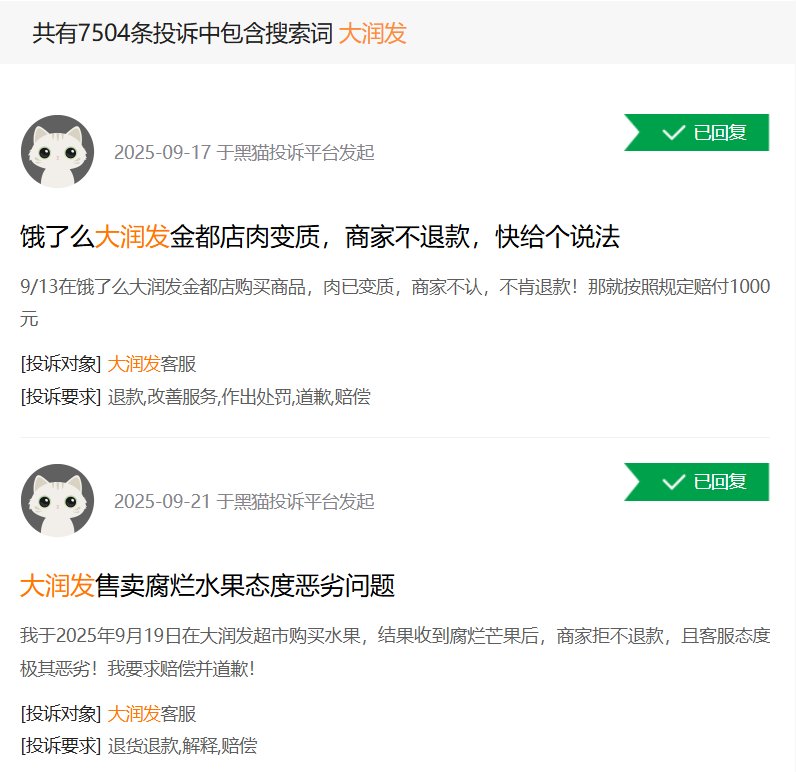796x772 pixels.
Task: Click the orange 大润发 search term in header
Action: pyautogui.click(x=372, y=33)
